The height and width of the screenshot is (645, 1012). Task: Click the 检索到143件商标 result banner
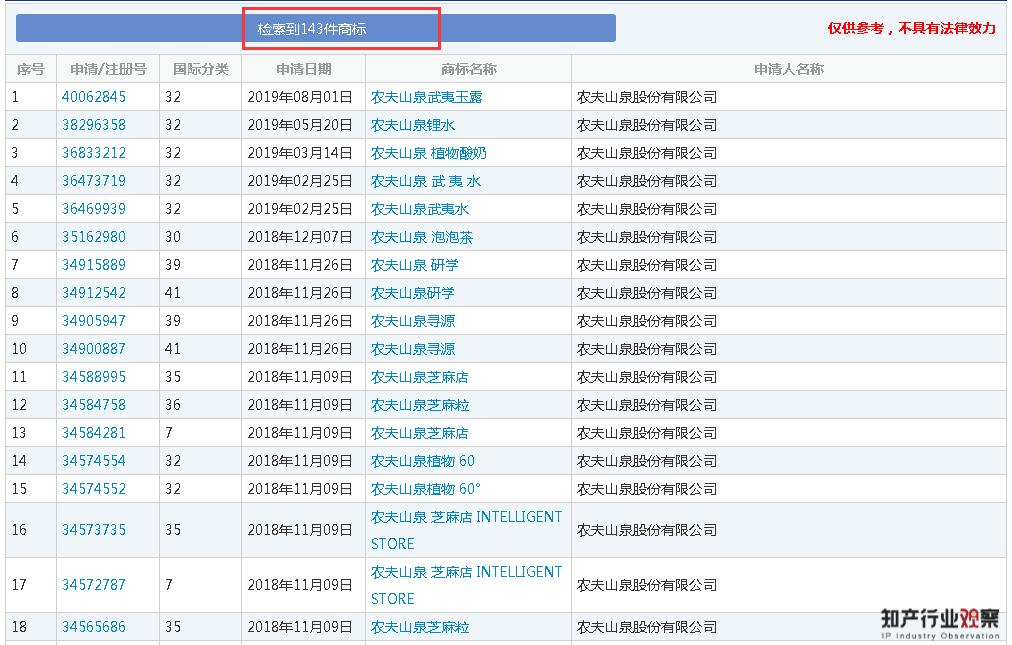coord(316,28)
